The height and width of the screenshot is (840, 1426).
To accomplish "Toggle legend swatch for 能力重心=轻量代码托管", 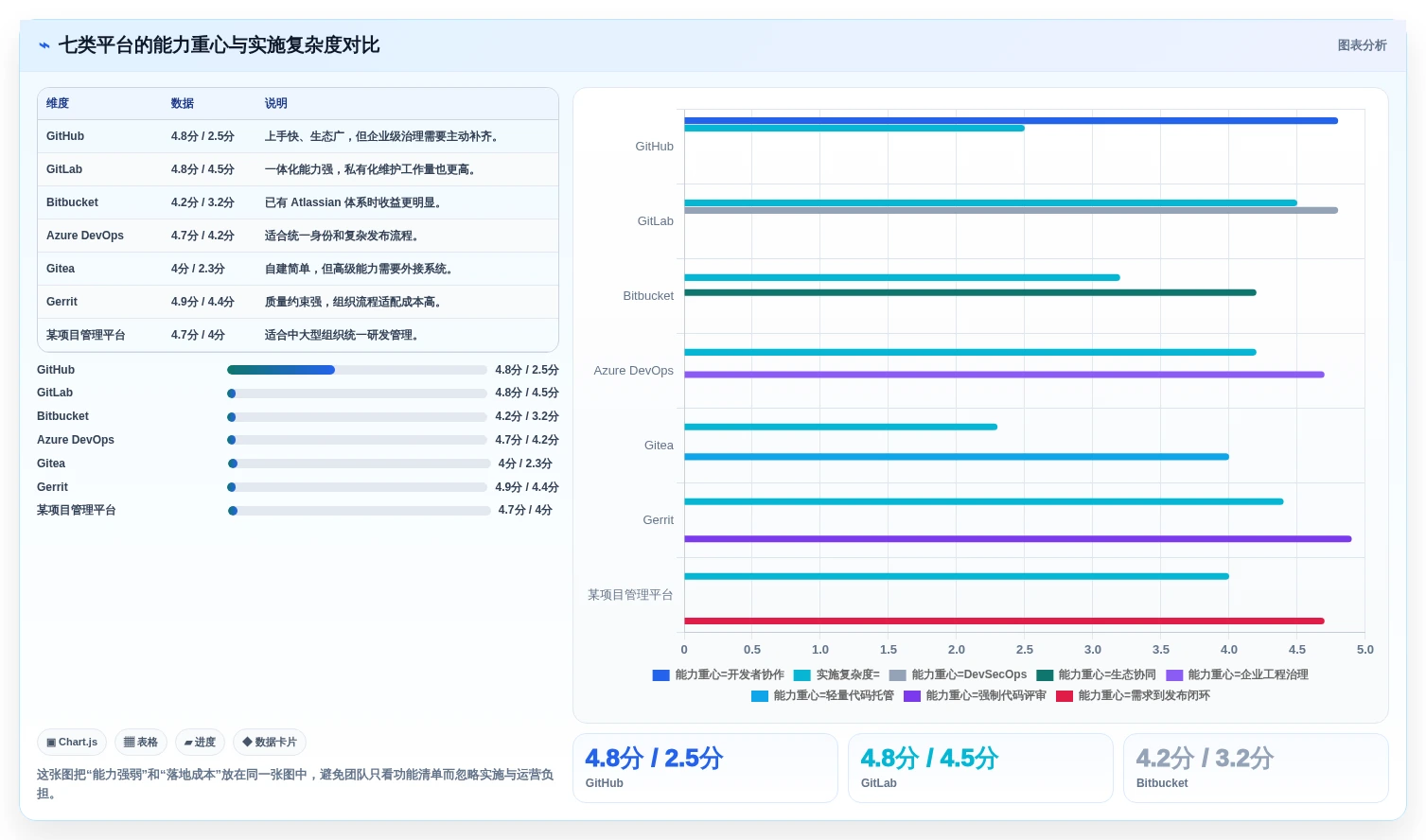I will [x=760, y=696].
